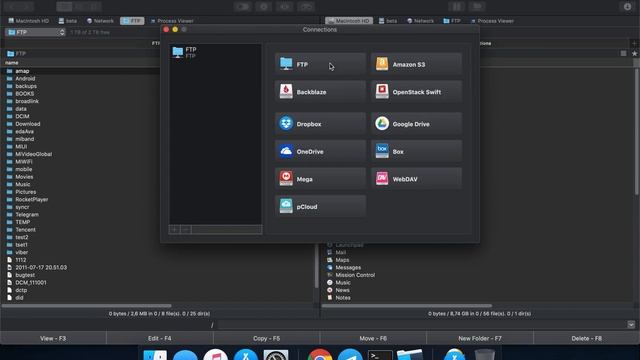Click Edit - F4 button
This screenshot has width=640, height=360.
tap(160, 338)
